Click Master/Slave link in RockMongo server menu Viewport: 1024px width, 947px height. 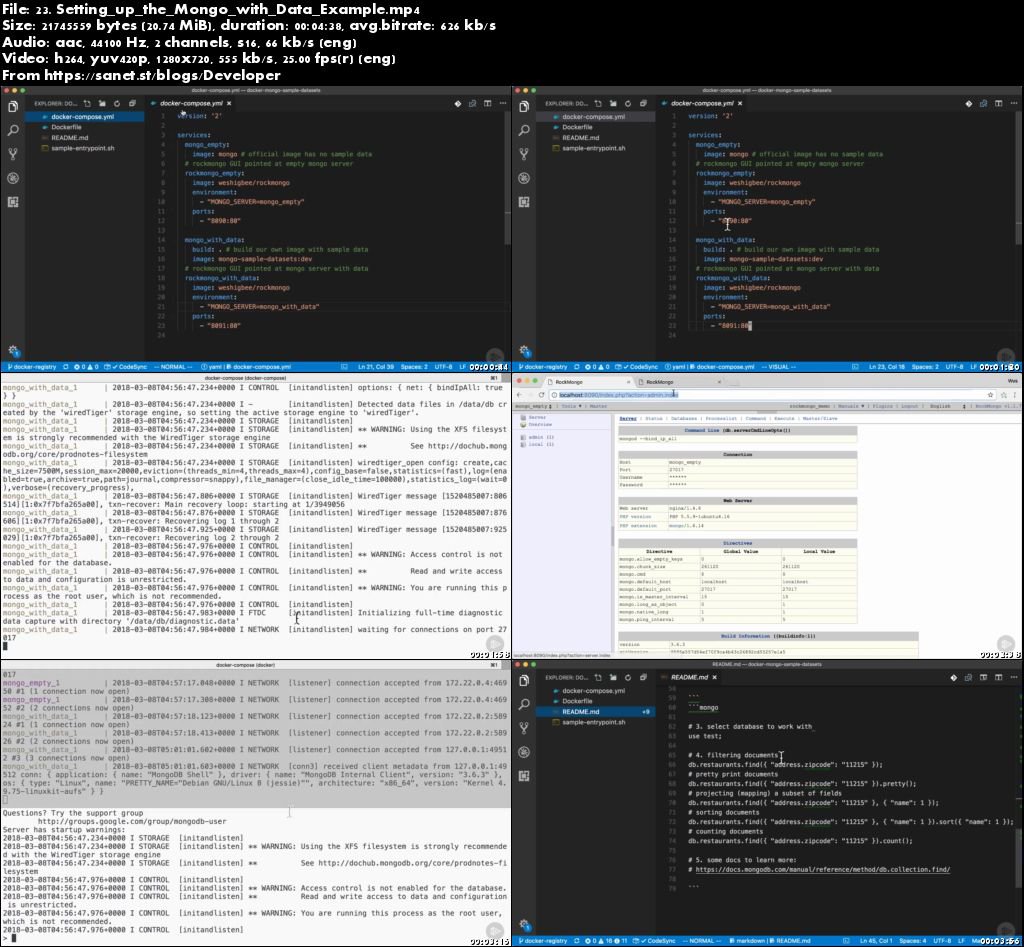[x=820, y=419]
